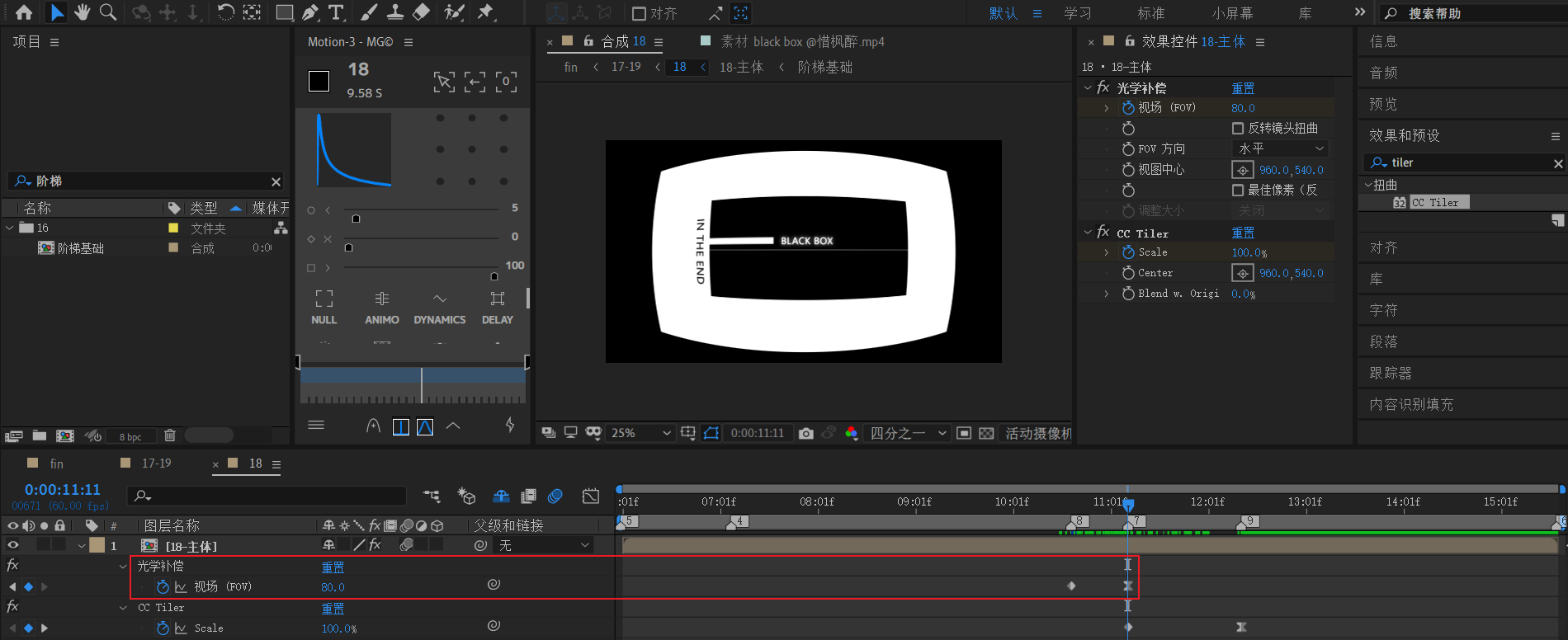Click 重置 for 光学补偿 in the timeline
This screenshot has width=1568, height=640.
(x=333, y=567)
